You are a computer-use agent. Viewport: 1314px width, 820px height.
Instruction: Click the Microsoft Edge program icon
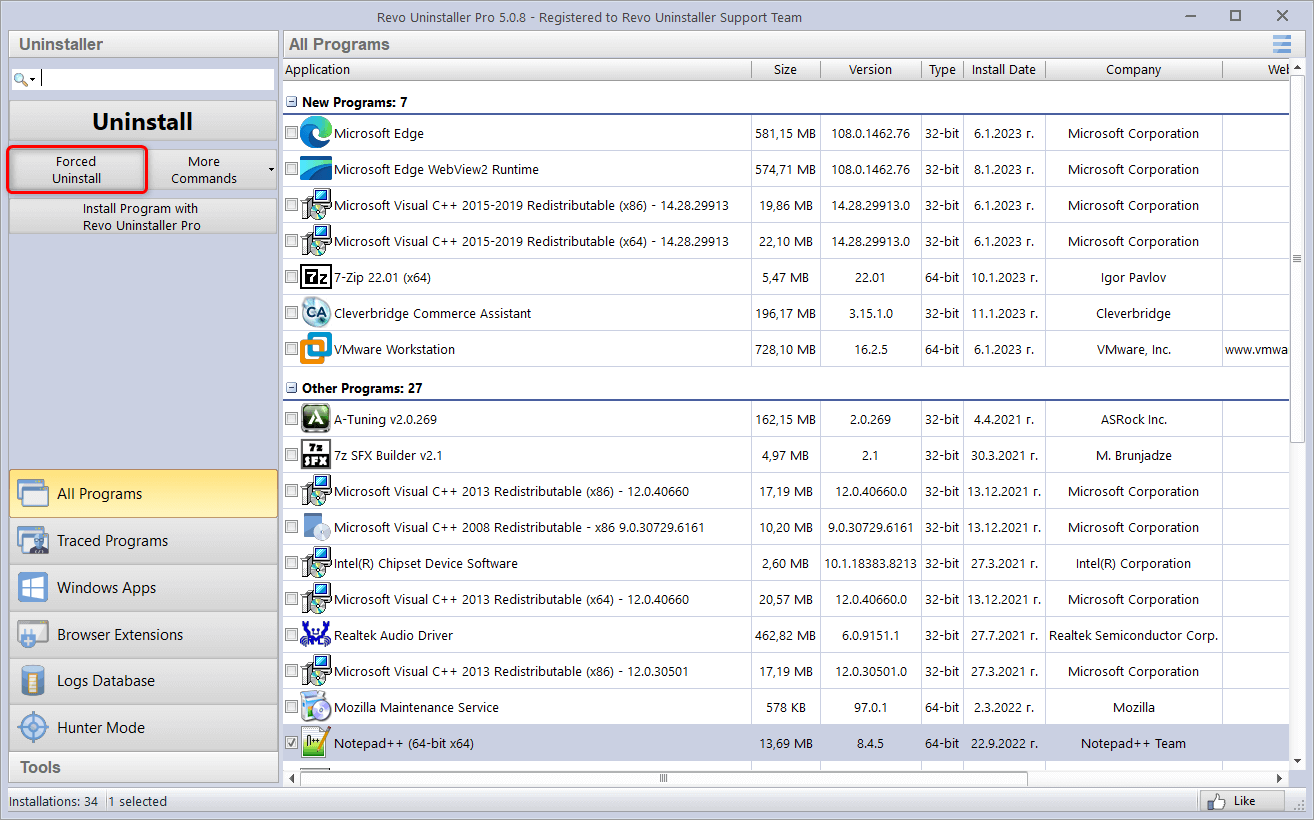316,133
